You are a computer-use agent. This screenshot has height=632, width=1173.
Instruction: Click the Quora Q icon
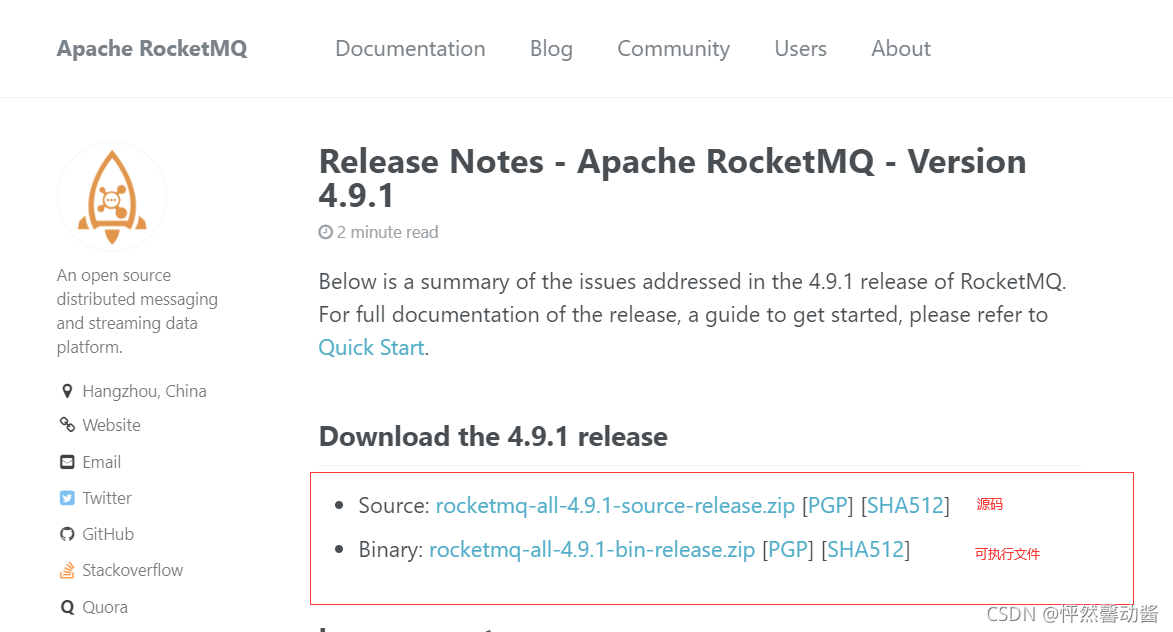click(67, 607)
